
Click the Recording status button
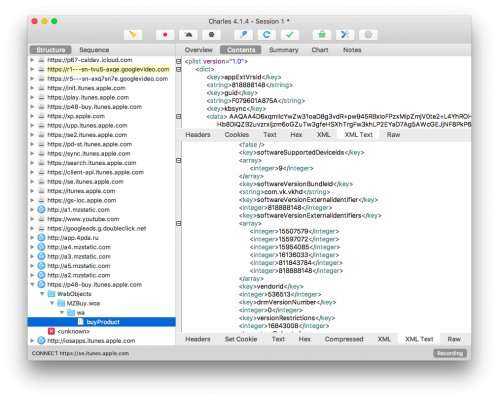pos(450,353)
